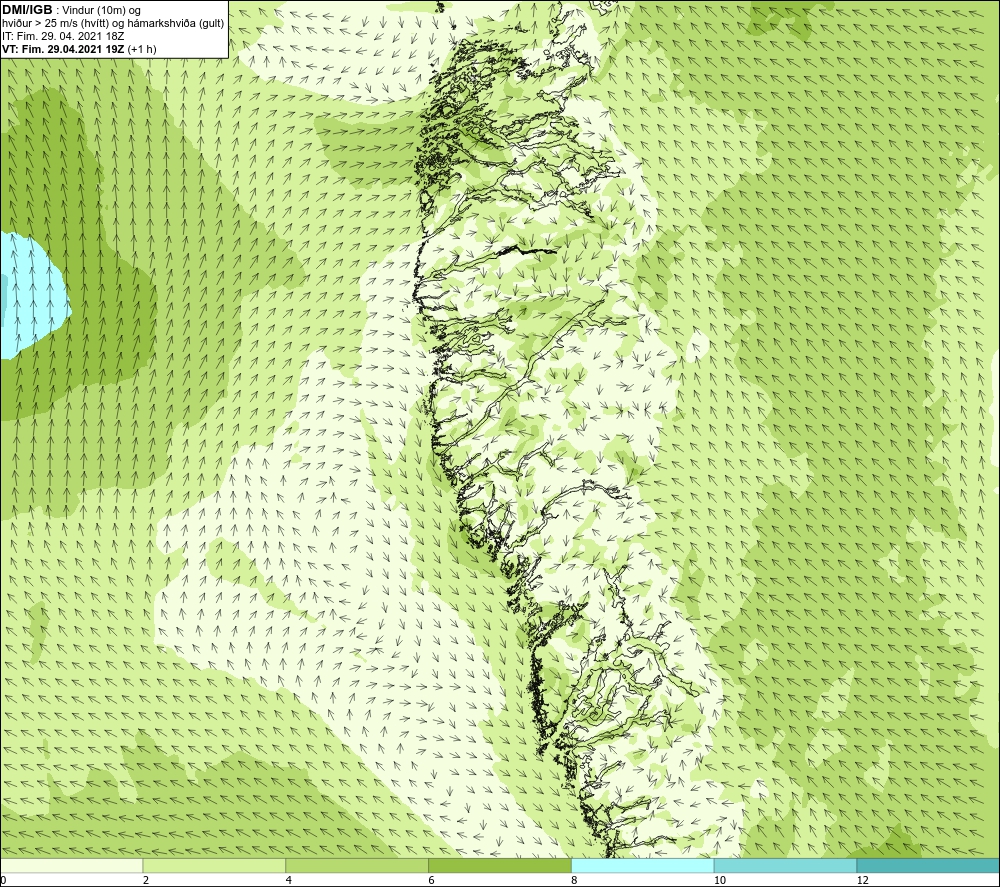Click the 'Vindur (10m) og' title text
Screen dimensions: 1000x887
coord(103,11)
